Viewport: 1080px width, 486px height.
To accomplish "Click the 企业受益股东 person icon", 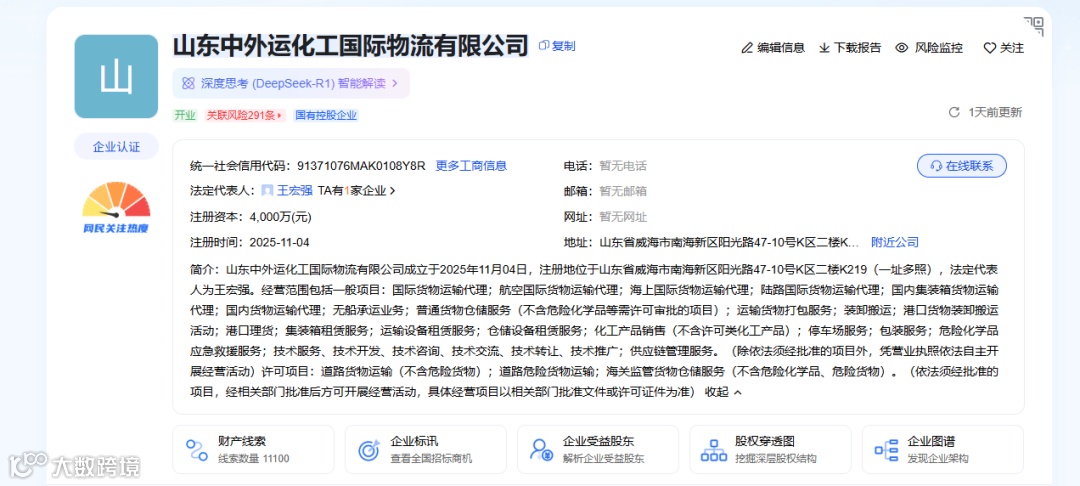I will [541, 450].
